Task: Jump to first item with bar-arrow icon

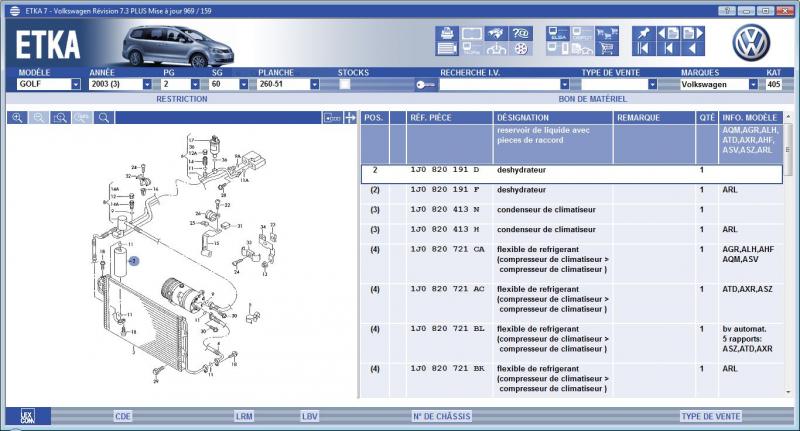Action: click(644, 49)
